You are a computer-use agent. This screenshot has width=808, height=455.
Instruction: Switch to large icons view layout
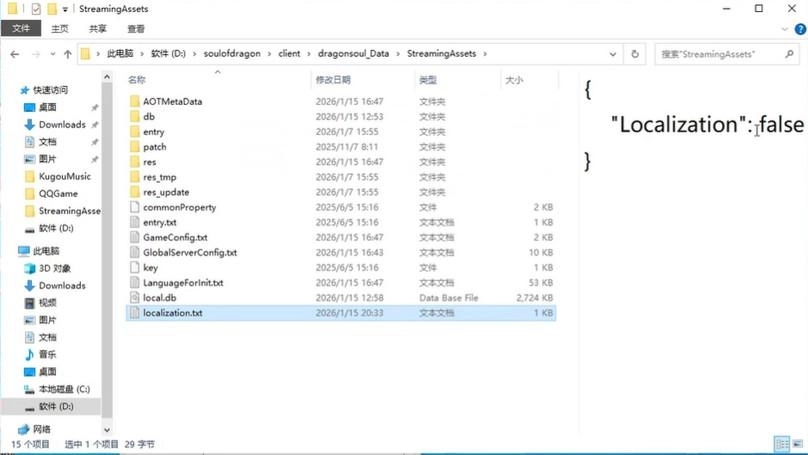coord(797,444)
